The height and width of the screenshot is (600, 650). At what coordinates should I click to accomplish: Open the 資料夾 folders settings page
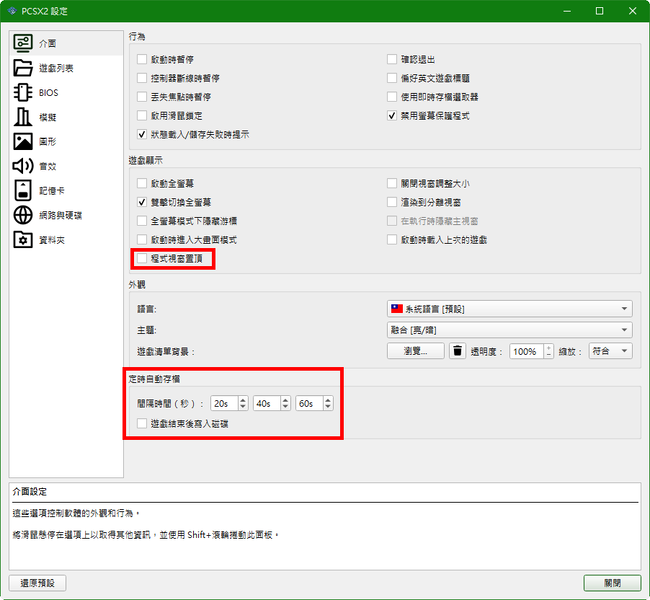point(66,240)
